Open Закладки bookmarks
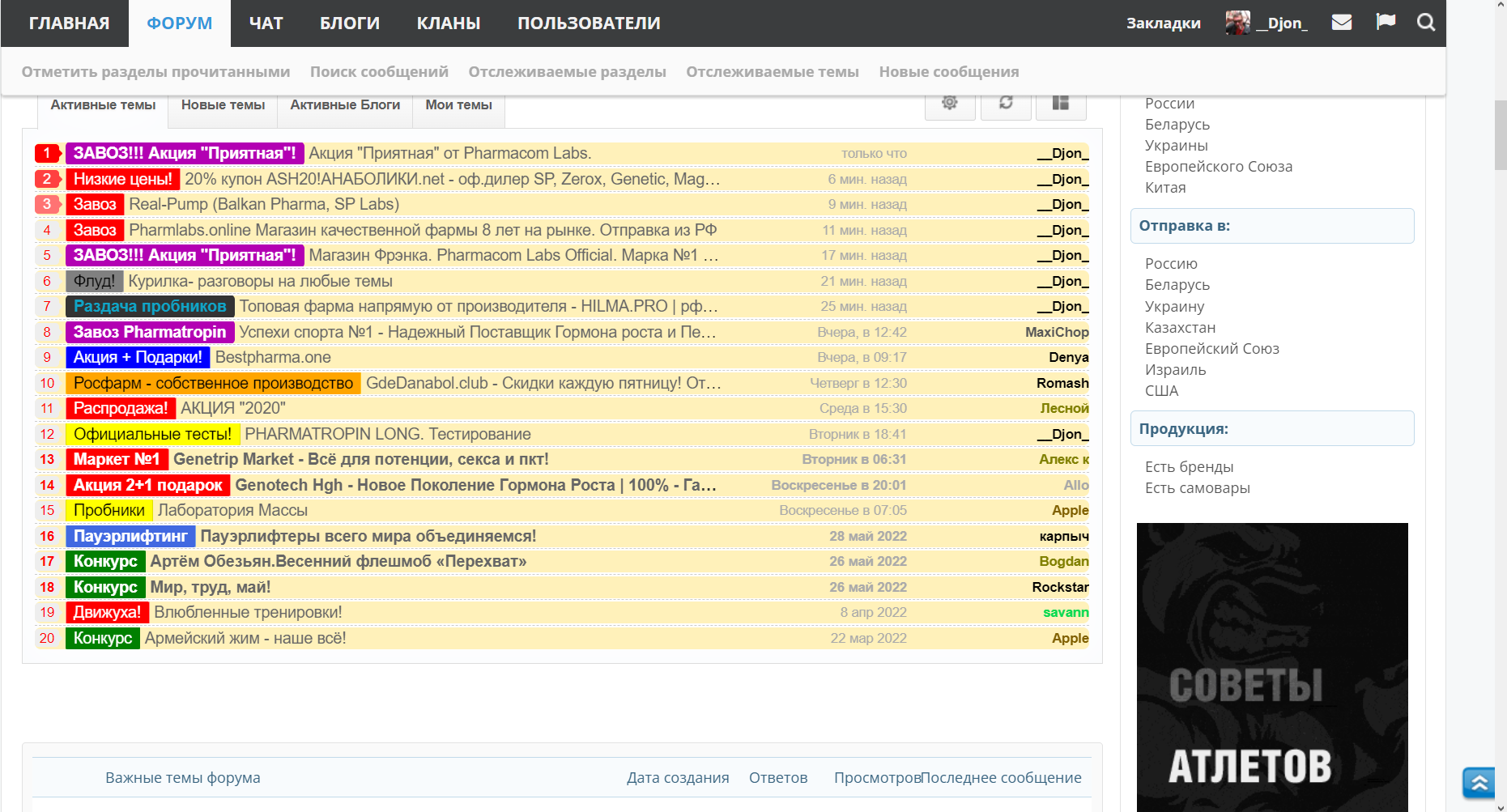 tap(1163, 23)
